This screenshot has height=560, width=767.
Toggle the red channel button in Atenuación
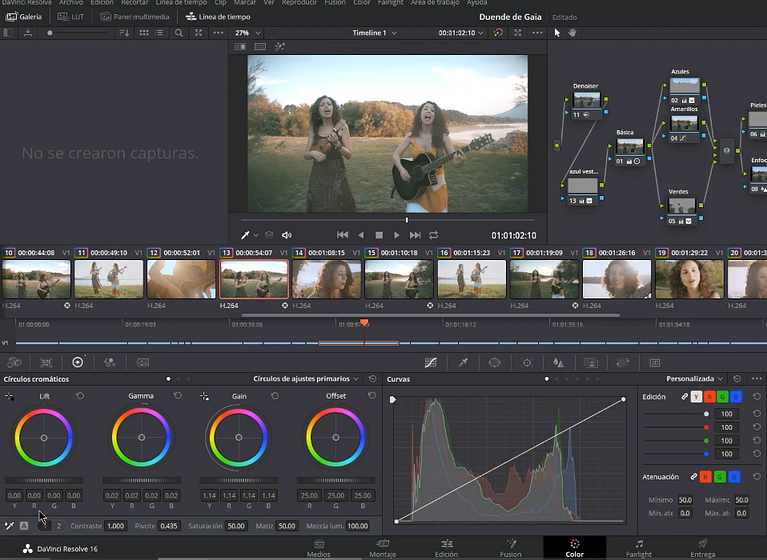point(704,477)
